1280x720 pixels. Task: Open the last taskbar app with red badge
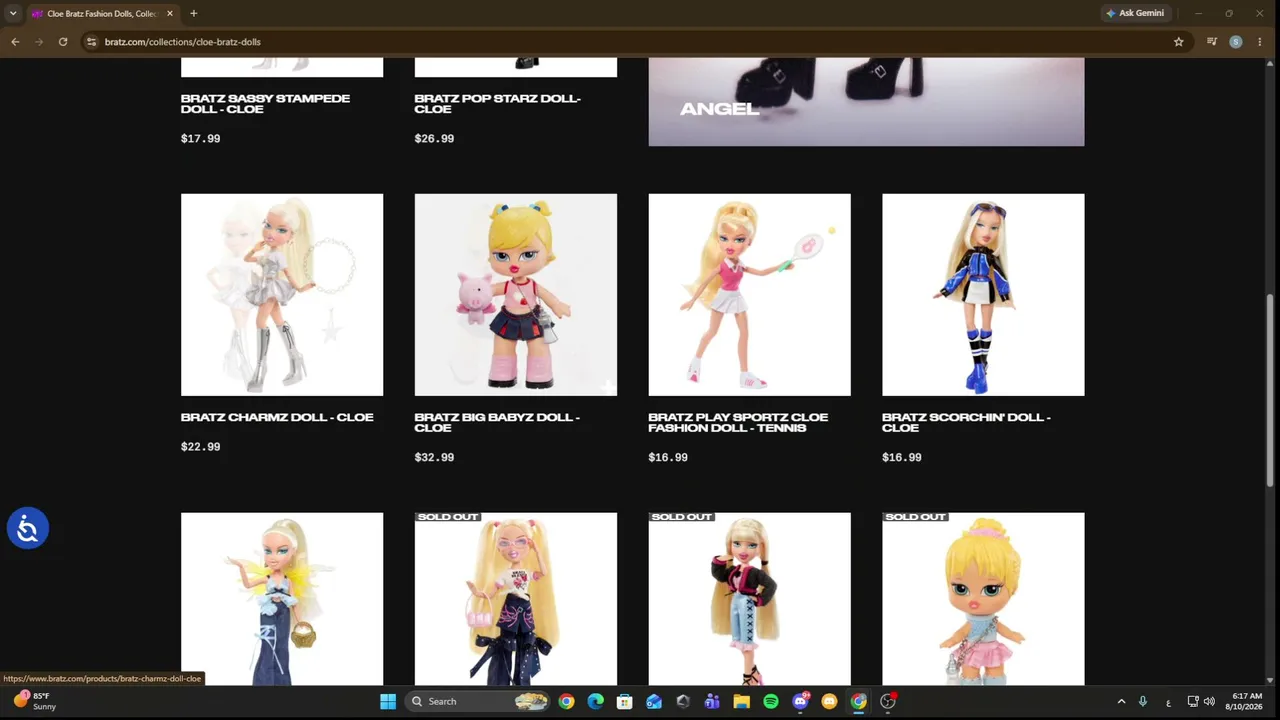(888, 701)
